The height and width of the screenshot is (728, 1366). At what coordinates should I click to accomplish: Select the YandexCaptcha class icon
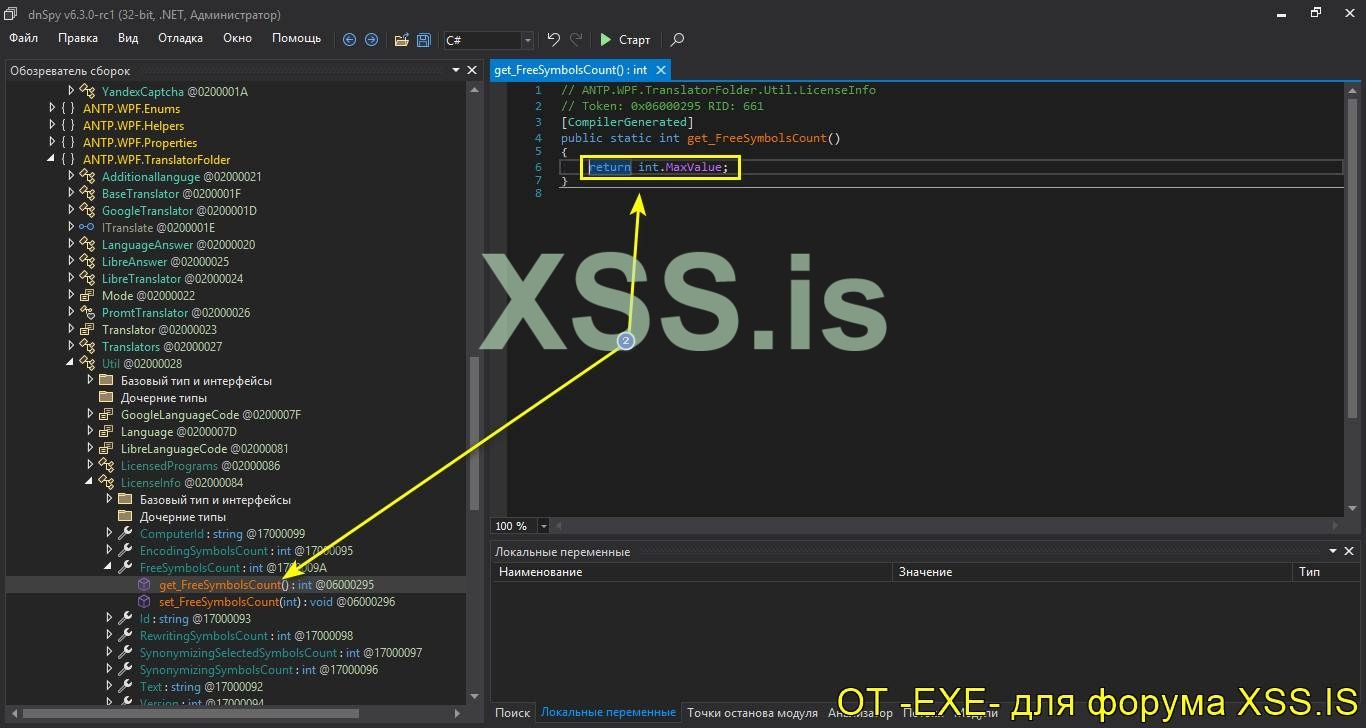(x=87, y=92)
